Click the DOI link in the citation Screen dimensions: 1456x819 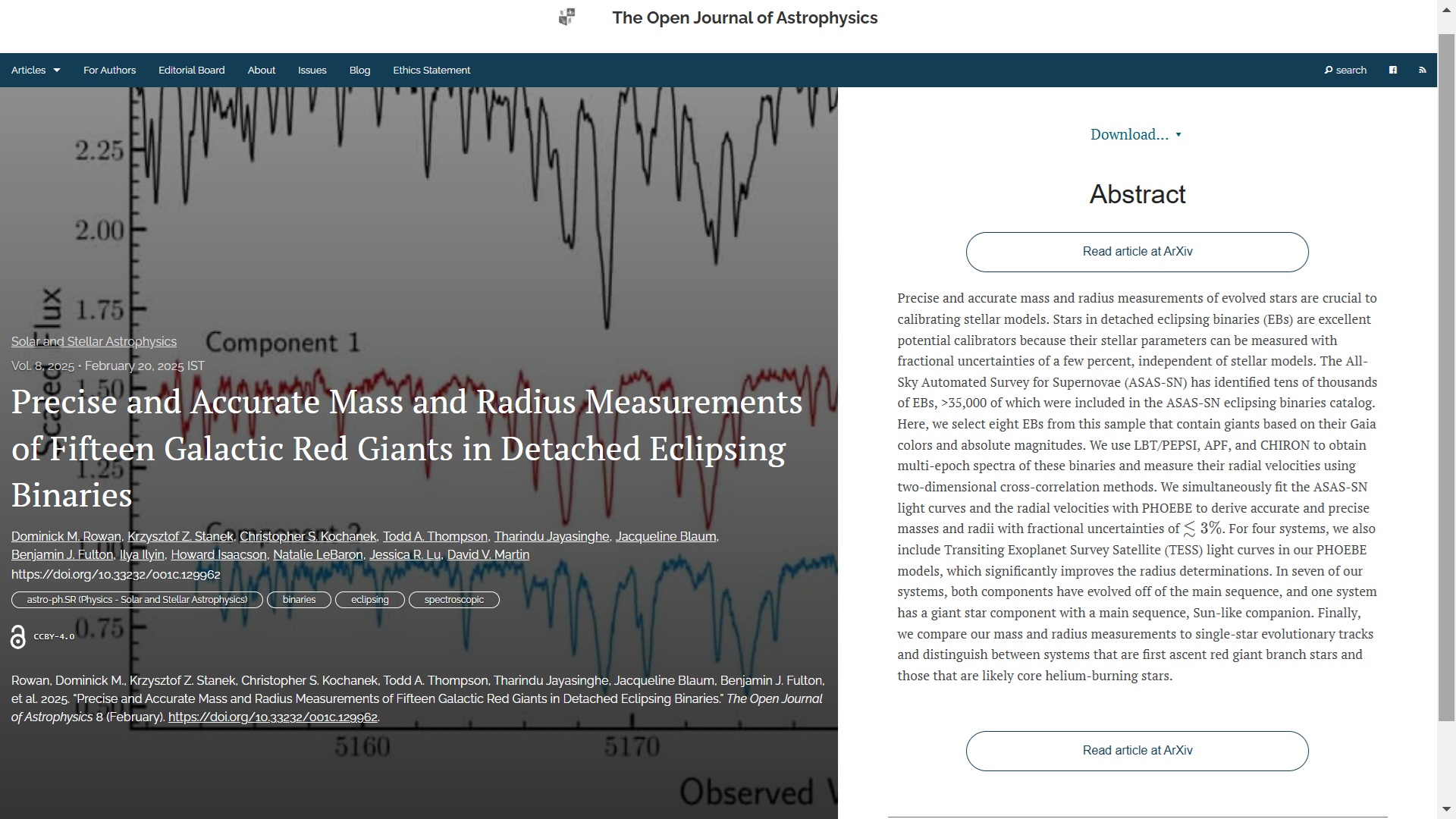(272, 717)
